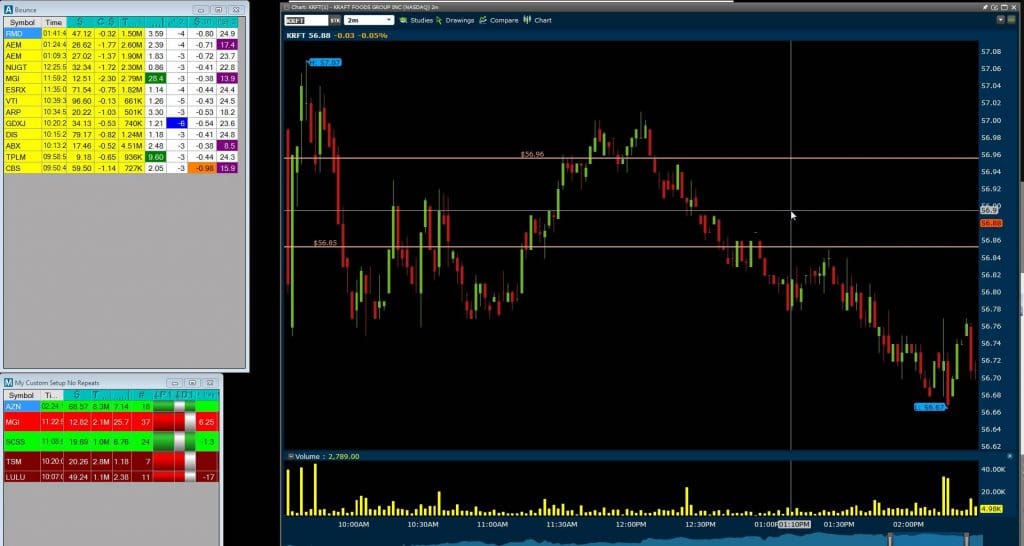This screenshot has height=546, width=1024.
Task: Select LULU row in Custom Setup list
Action: point(111,477)
